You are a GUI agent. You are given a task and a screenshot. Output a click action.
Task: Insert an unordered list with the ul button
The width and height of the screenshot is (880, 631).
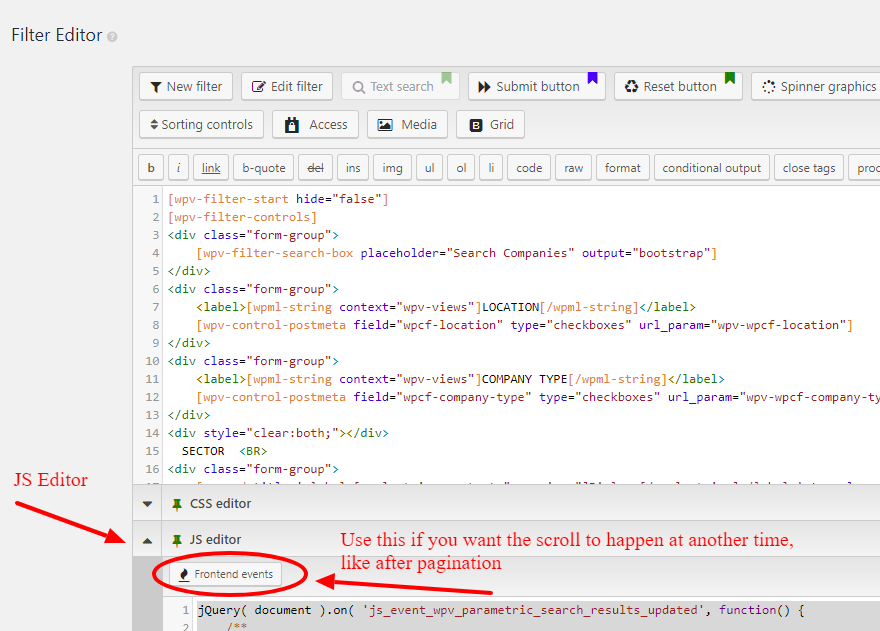coord(429,167)
